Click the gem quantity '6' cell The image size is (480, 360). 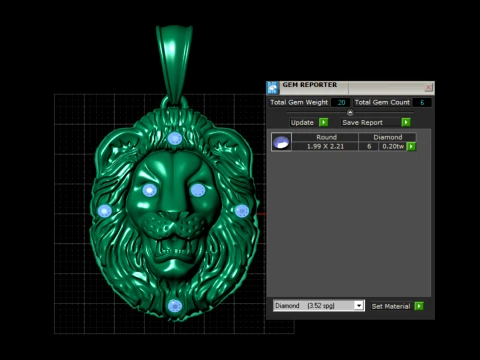369,146
